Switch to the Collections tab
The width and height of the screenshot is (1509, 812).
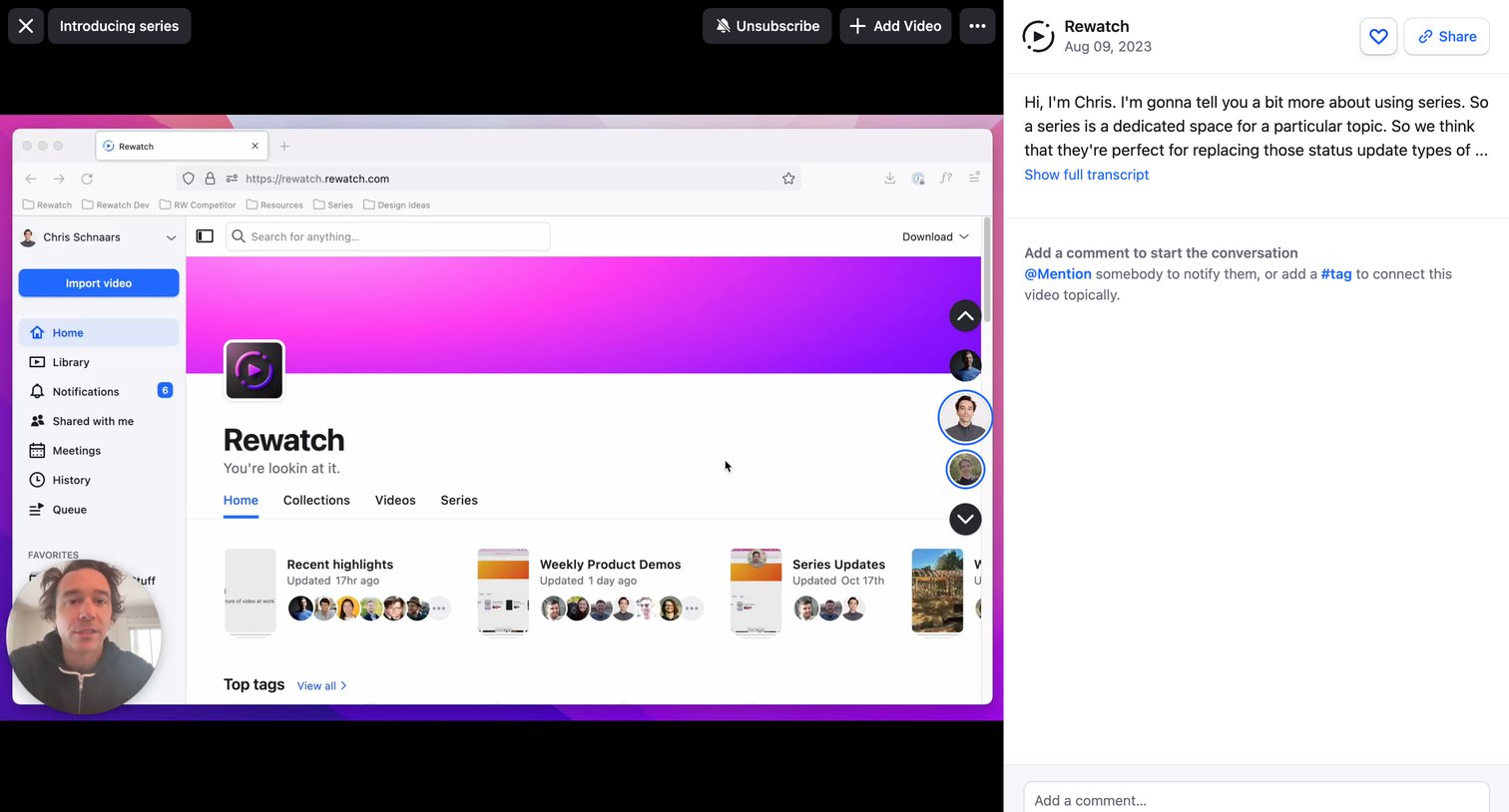coord(316,500)
